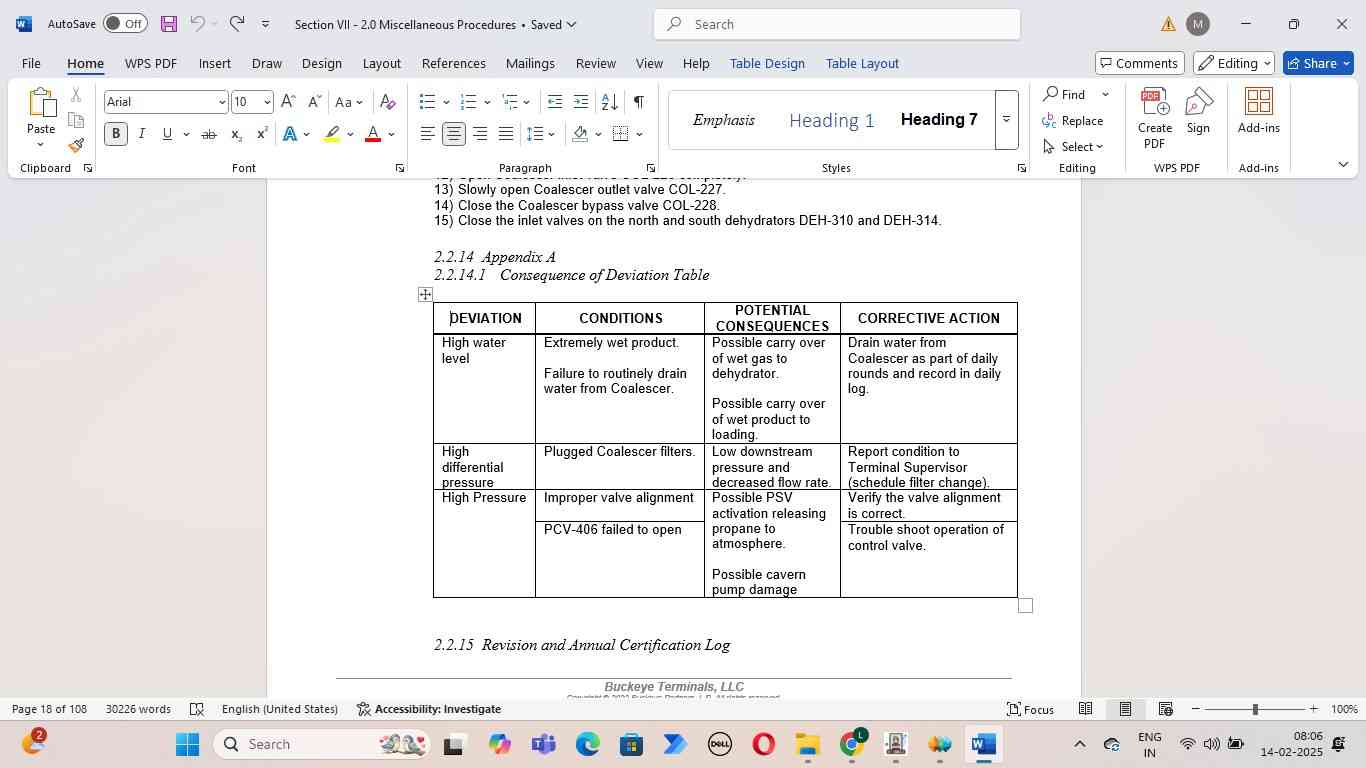
Task: Expand the Styles gallery
Action: tap(1006, 120)
